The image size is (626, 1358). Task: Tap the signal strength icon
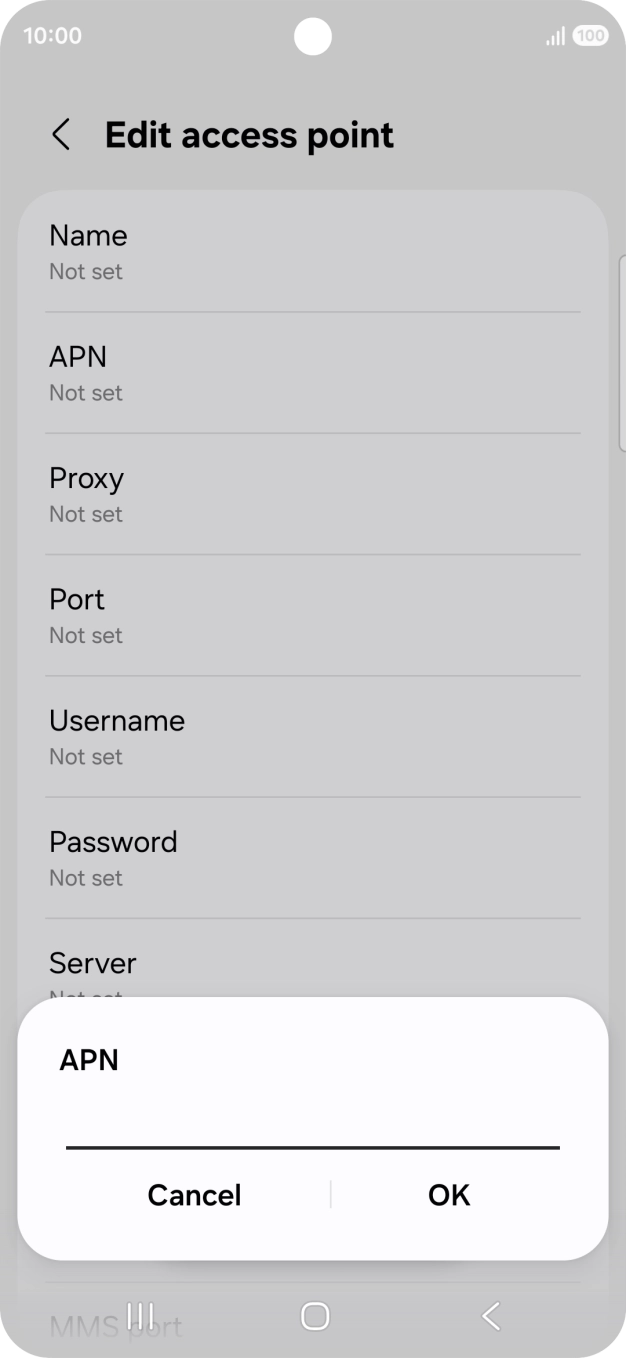(x=553, y=35)
